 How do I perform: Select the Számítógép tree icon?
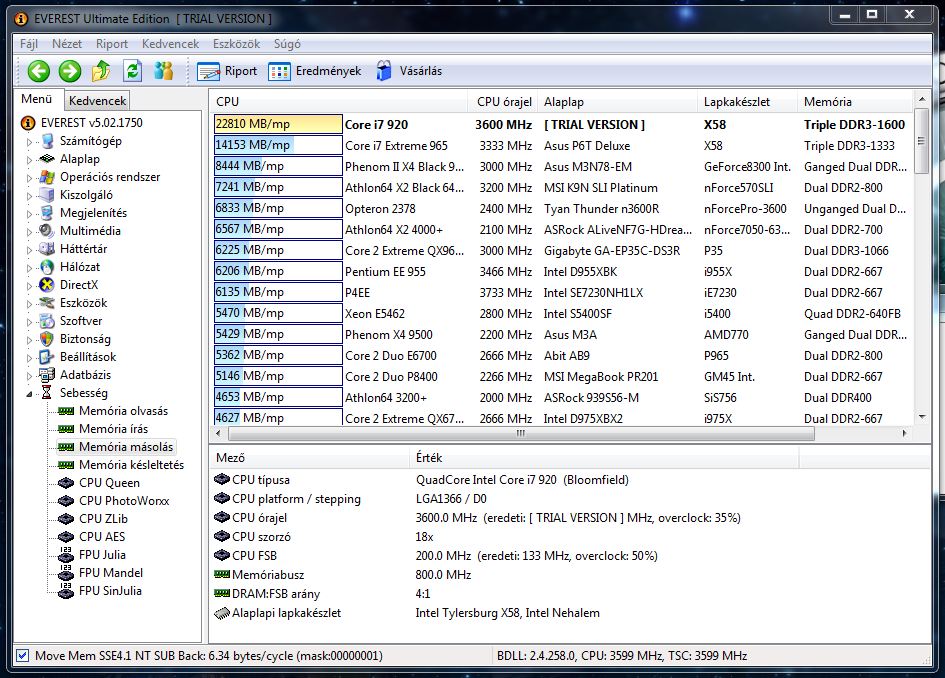coord(47,141)
